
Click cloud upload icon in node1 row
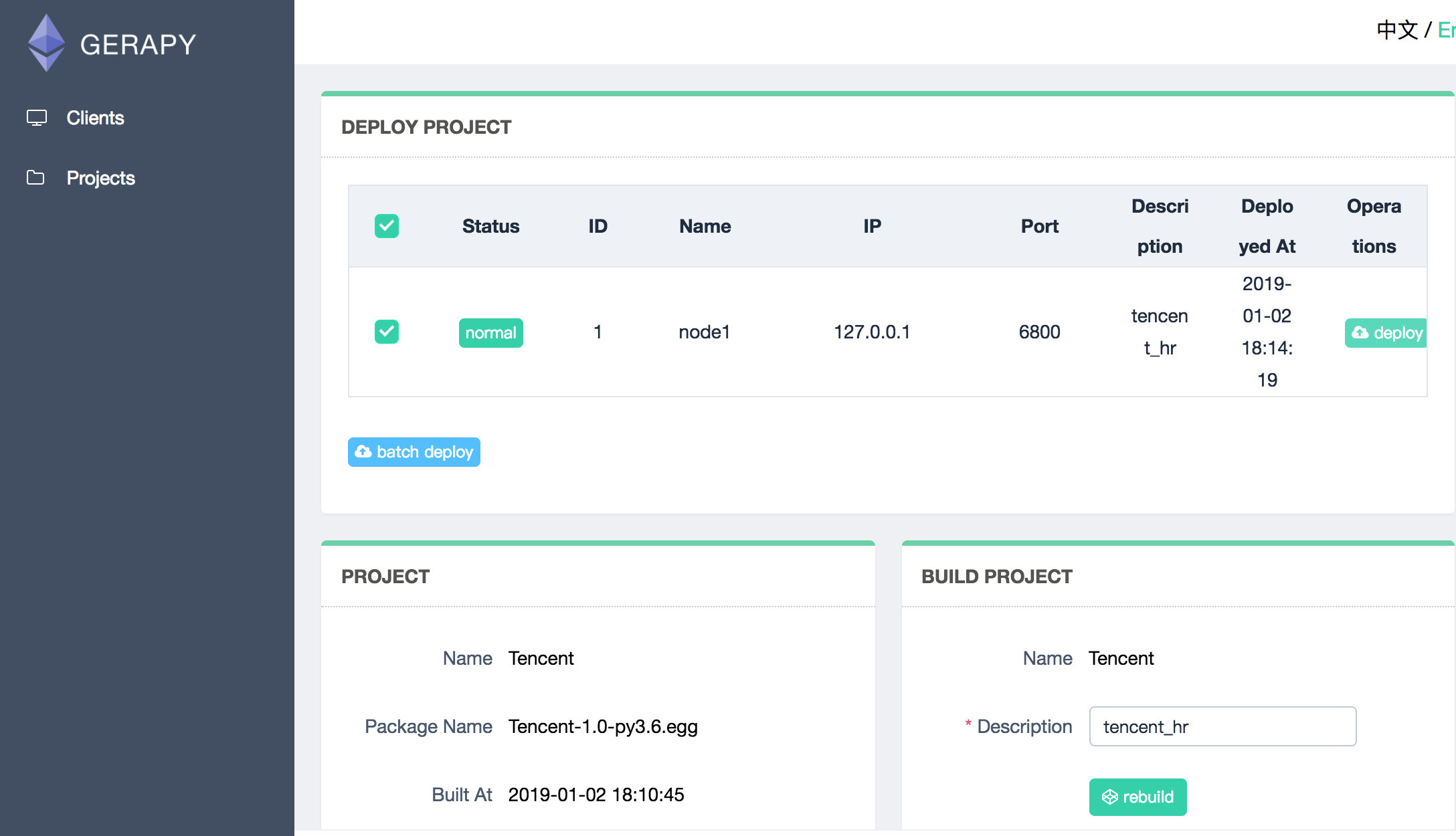[x=1360, y=332]
